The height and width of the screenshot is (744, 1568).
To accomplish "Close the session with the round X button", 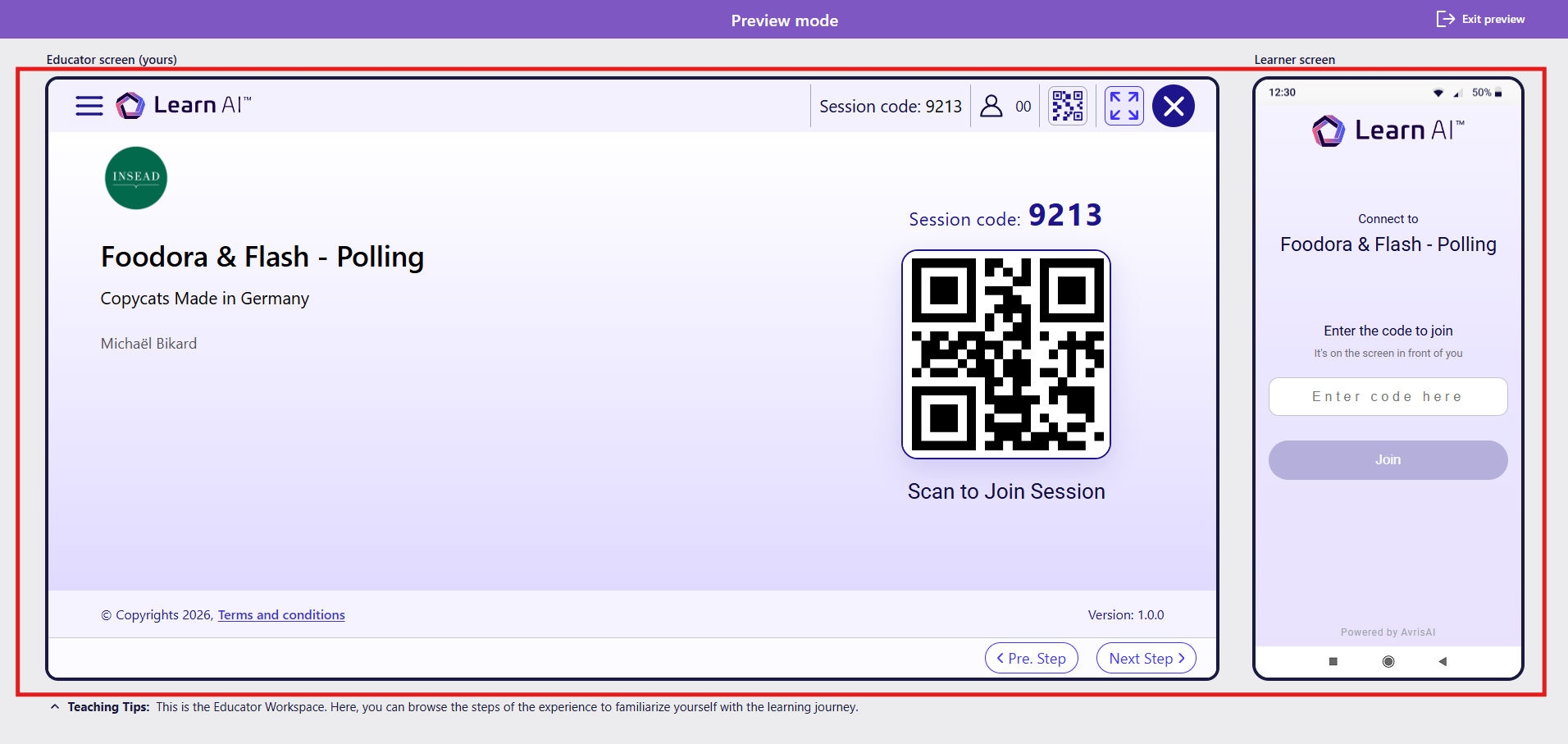I will [1174, 106].
